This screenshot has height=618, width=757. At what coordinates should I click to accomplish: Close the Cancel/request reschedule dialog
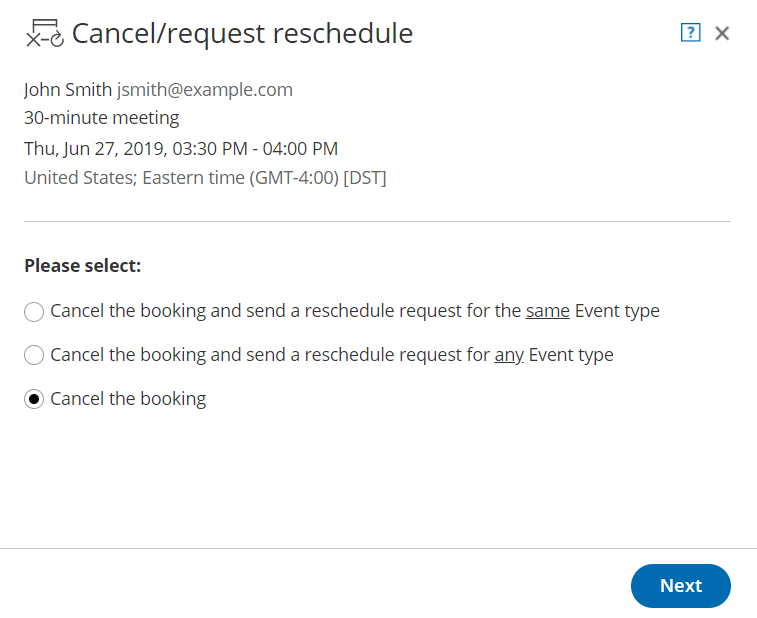(x=722, y=33)
